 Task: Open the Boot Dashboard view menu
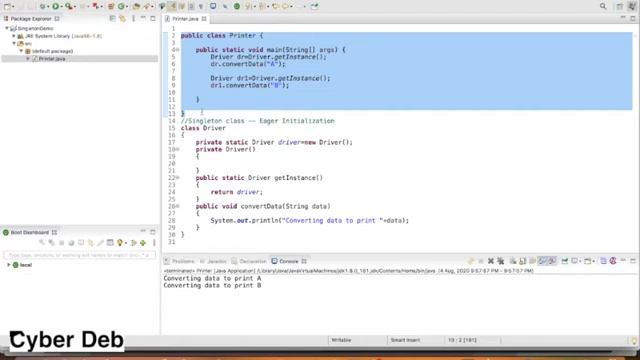154,243
